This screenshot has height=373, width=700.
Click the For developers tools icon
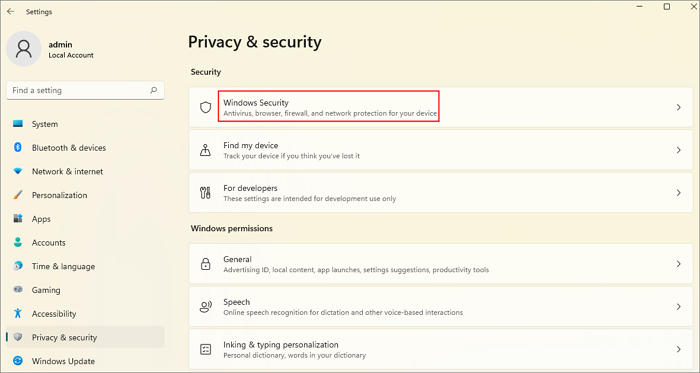click(x=205, y=193)
